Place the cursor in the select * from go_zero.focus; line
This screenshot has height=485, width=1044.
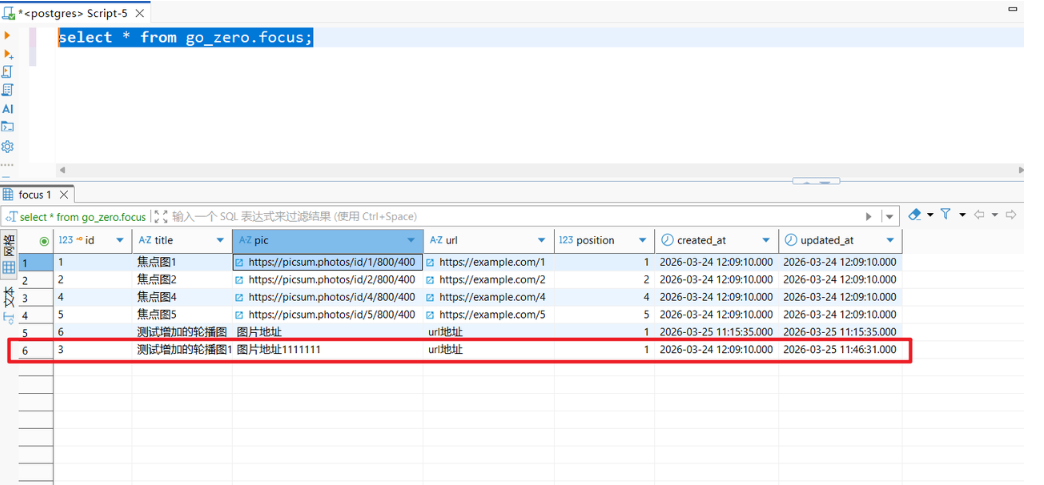click(185, 37)
